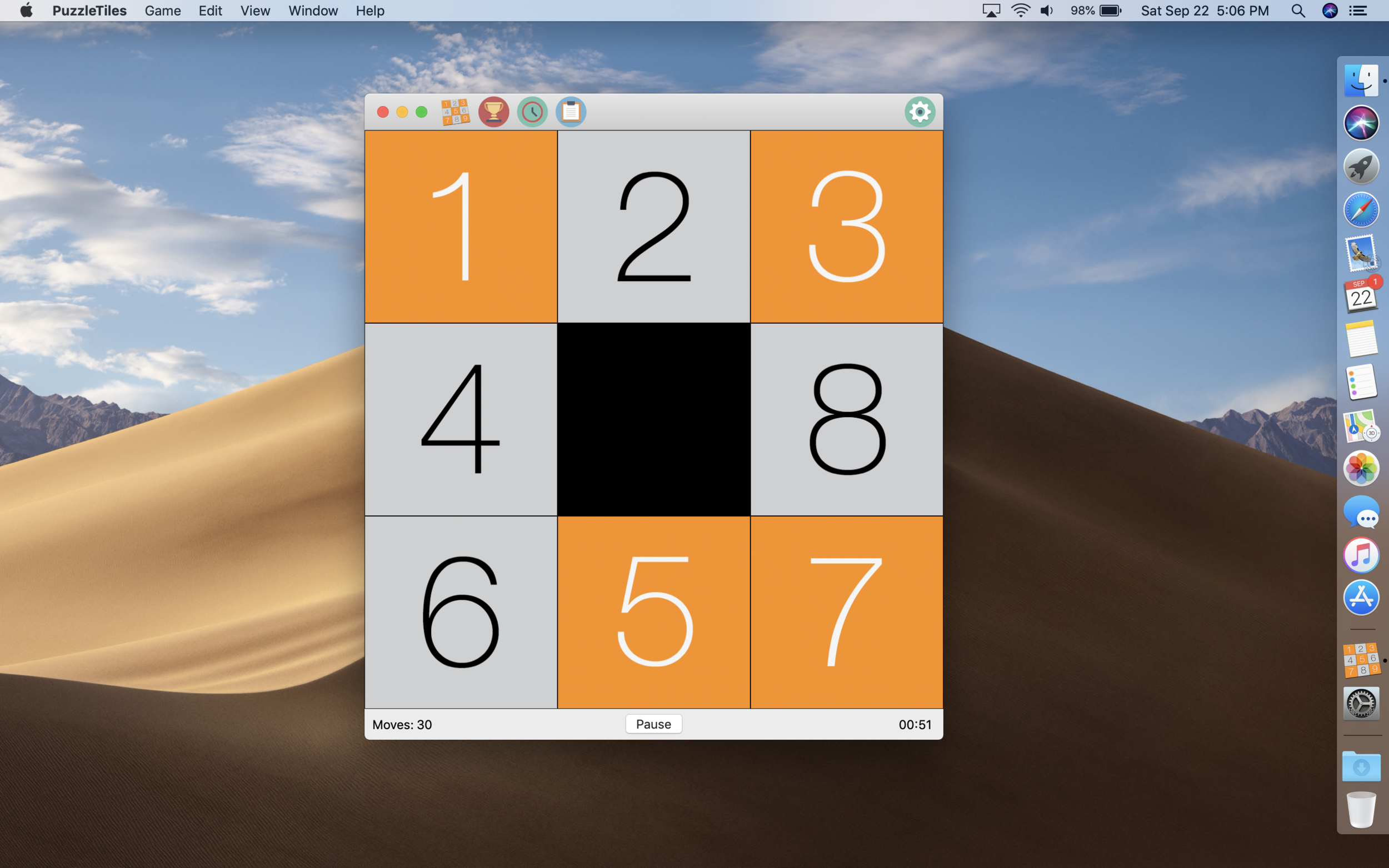Slide tile 8 into empty space
The height and width of the screenshot is (868, 1389).
click(x=846, y=420)
